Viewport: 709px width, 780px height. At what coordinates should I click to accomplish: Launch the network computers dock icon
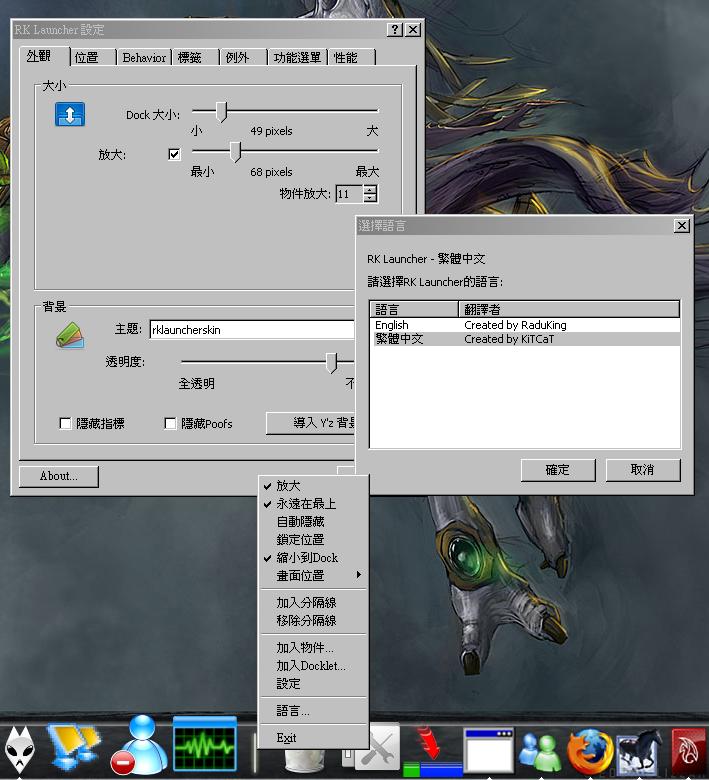pyautogui.click(x=74, y=749)
